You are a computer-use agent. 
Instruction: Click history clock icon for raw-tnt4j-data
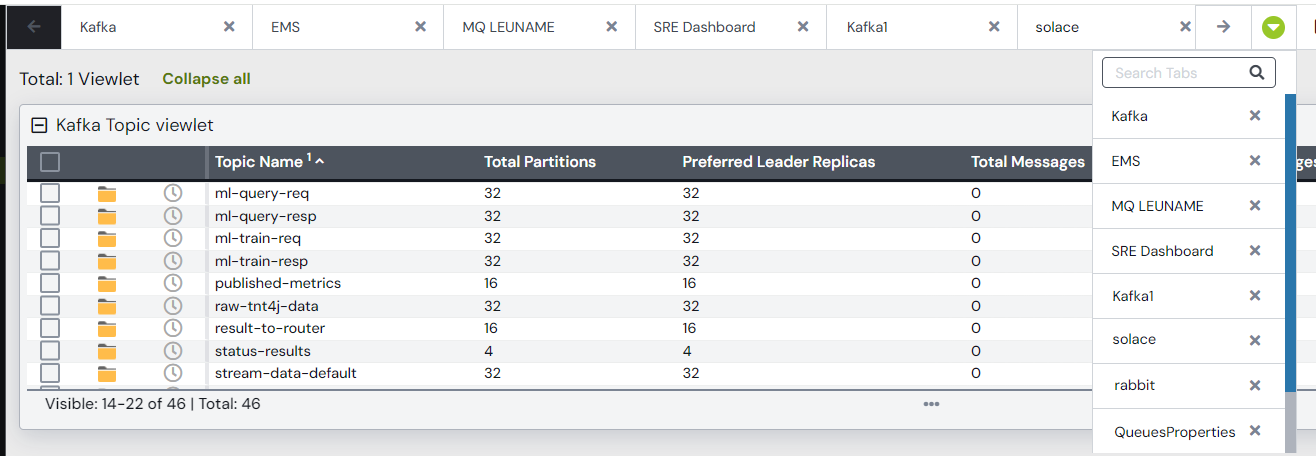[173, 305]
